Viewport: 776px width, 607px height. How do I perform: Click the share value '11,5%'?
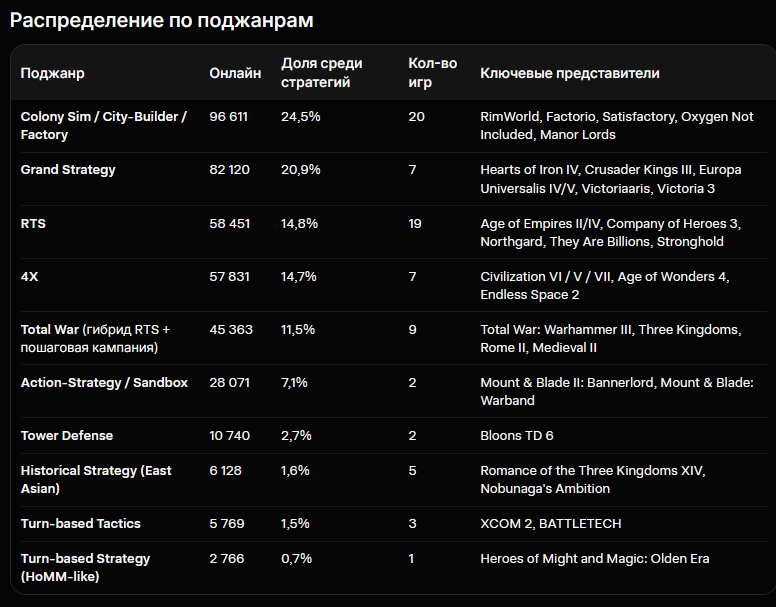297,329
